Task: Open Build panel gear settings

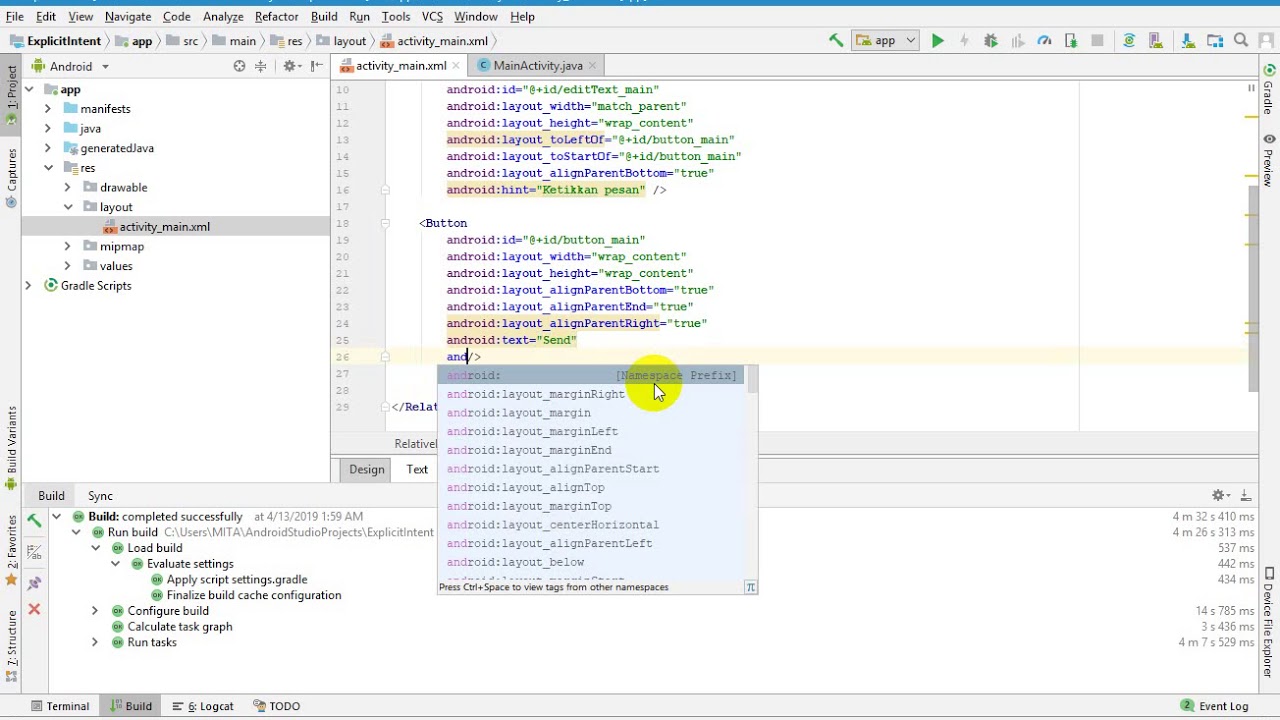Action: coord(1220,495)
